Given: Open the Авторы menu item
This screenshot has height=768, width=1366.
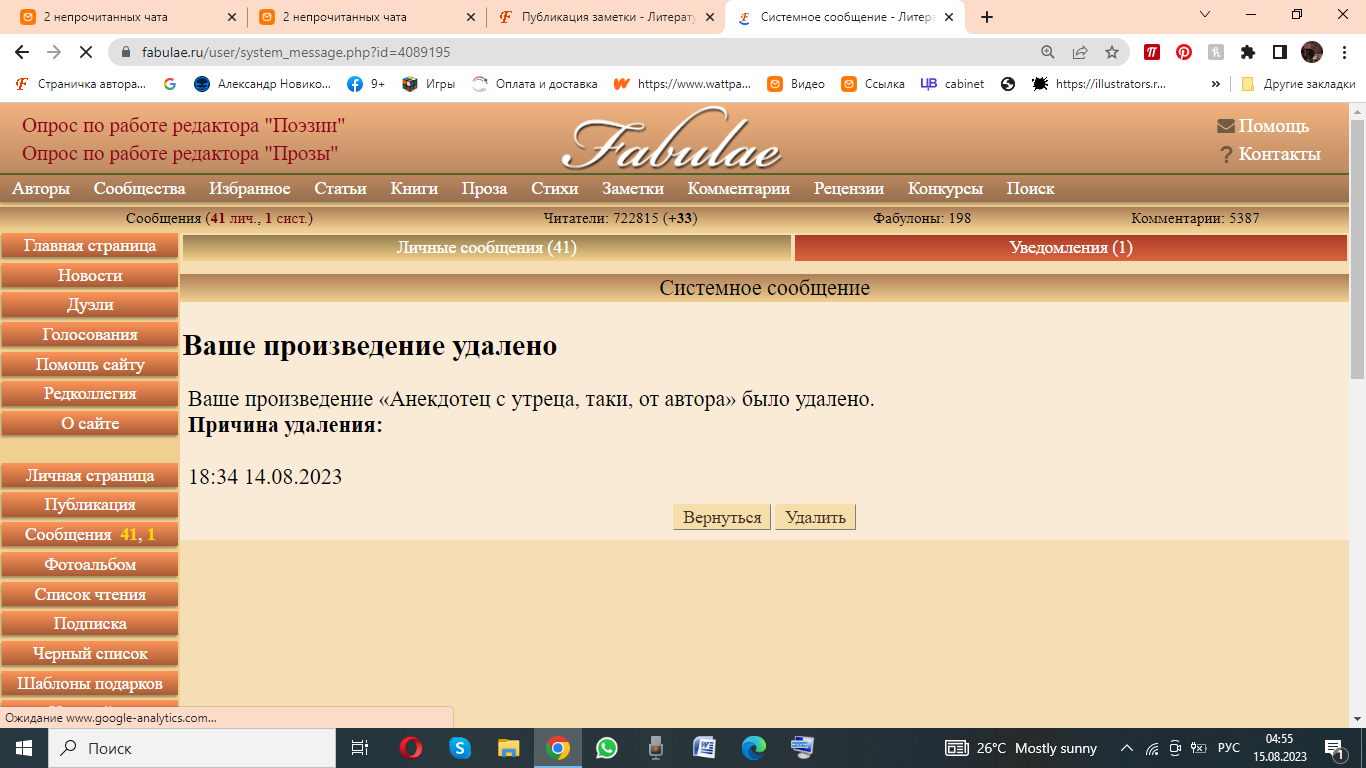Looking at the screenshot, I should [x=41, y=188].
